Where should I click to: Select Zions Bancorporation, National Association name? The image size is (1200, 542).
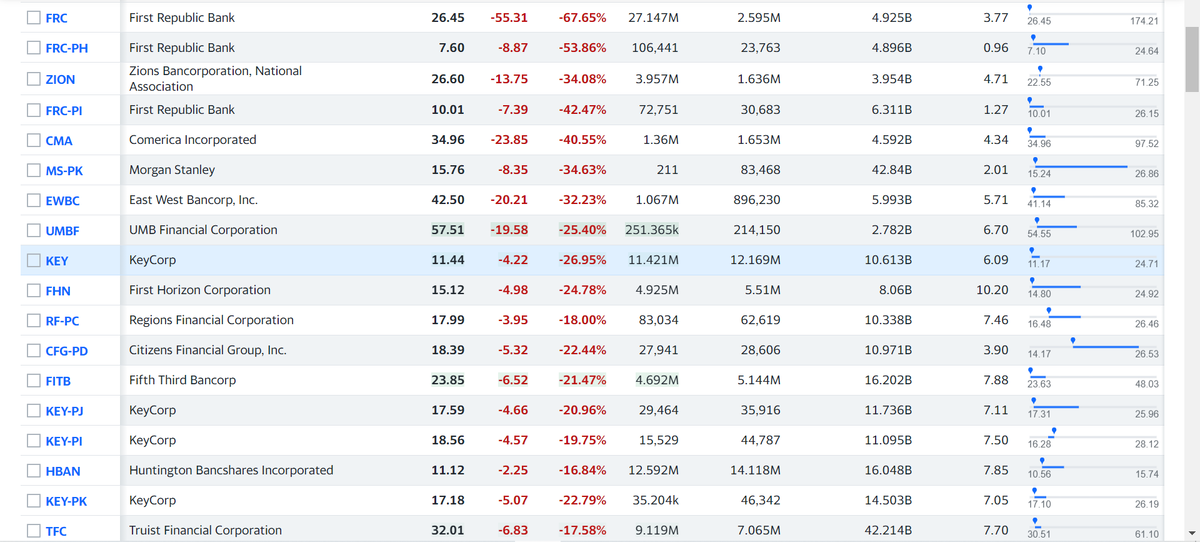215,79
